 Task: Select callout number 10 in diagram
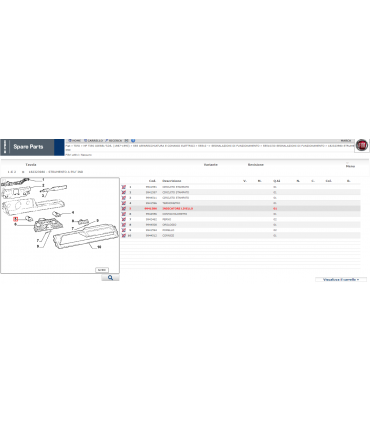click(99, 247)
